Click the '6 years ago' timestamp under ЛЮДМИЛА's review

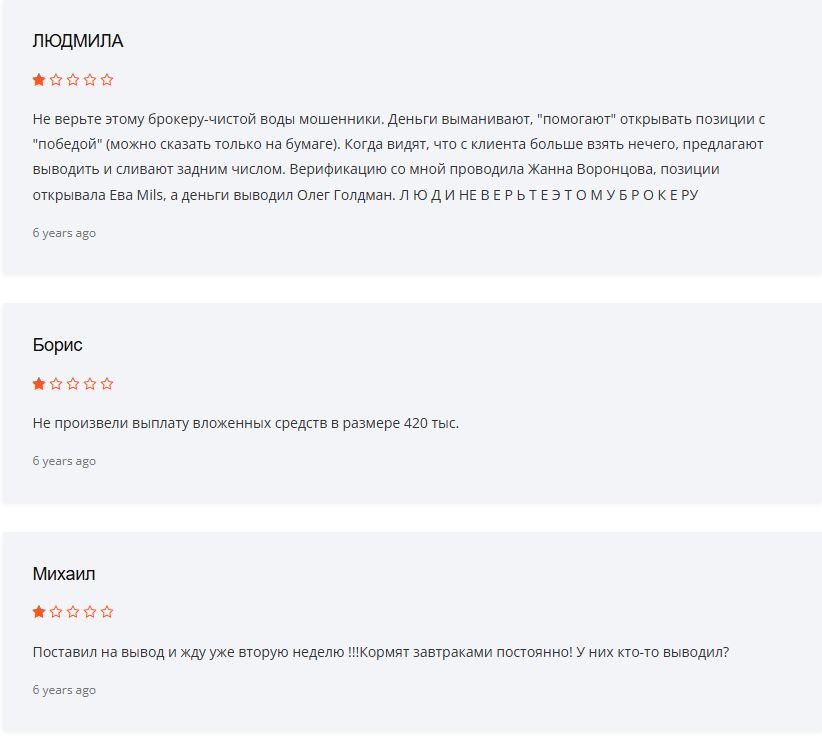(x=64, y=233)
